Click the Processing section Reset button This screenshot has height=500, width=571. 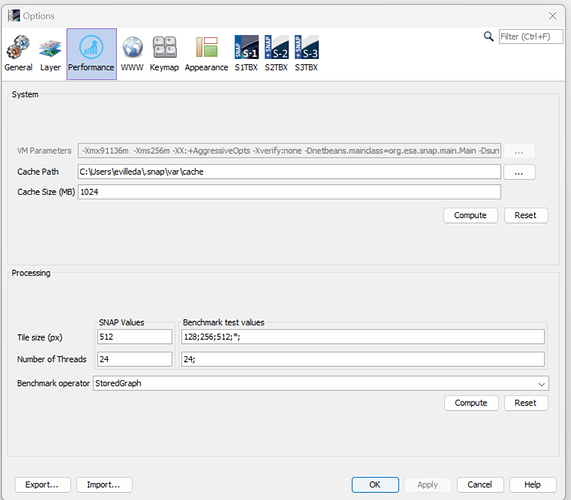(525, 403)
